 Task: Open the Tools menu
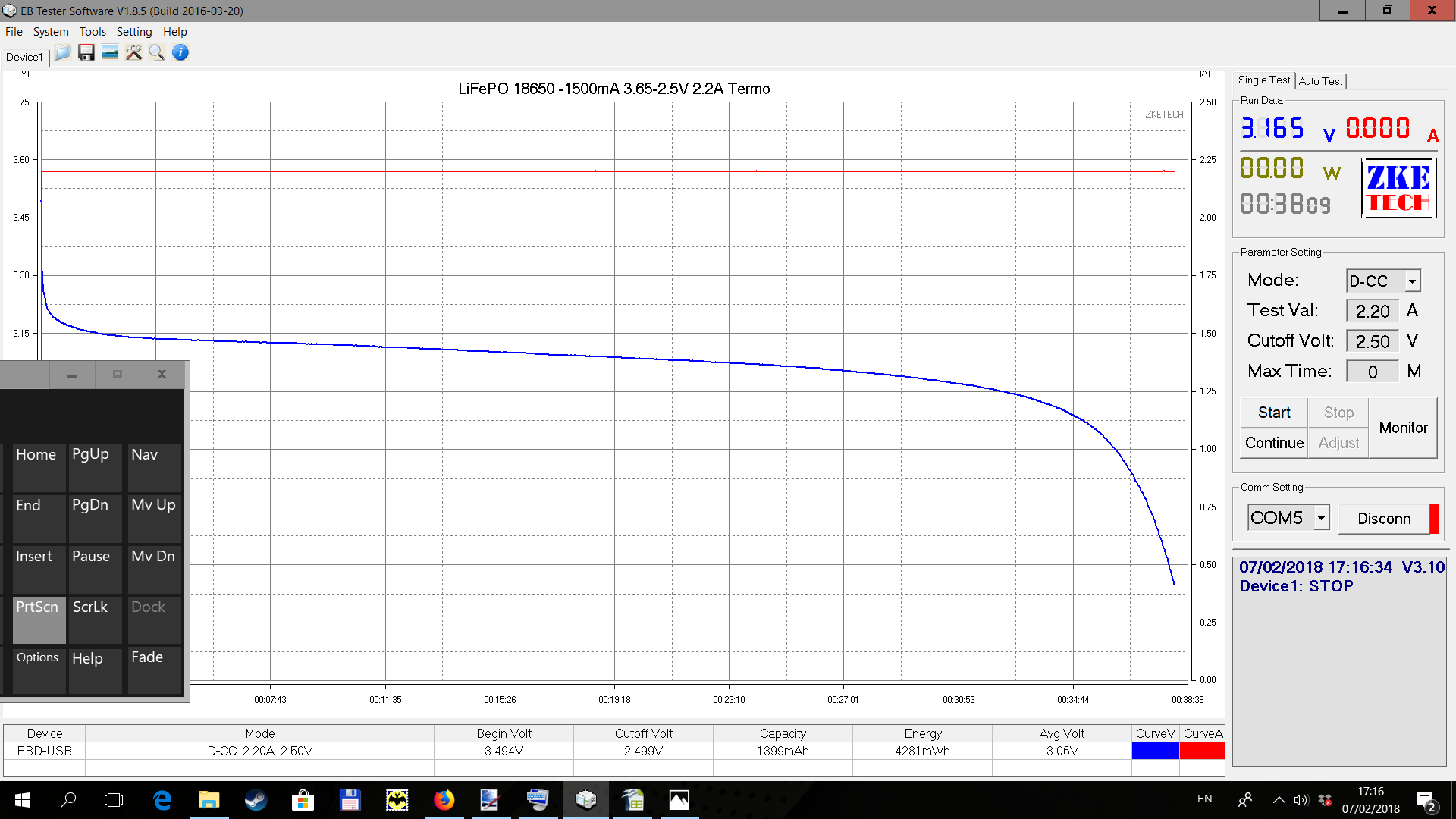point(93,32)
